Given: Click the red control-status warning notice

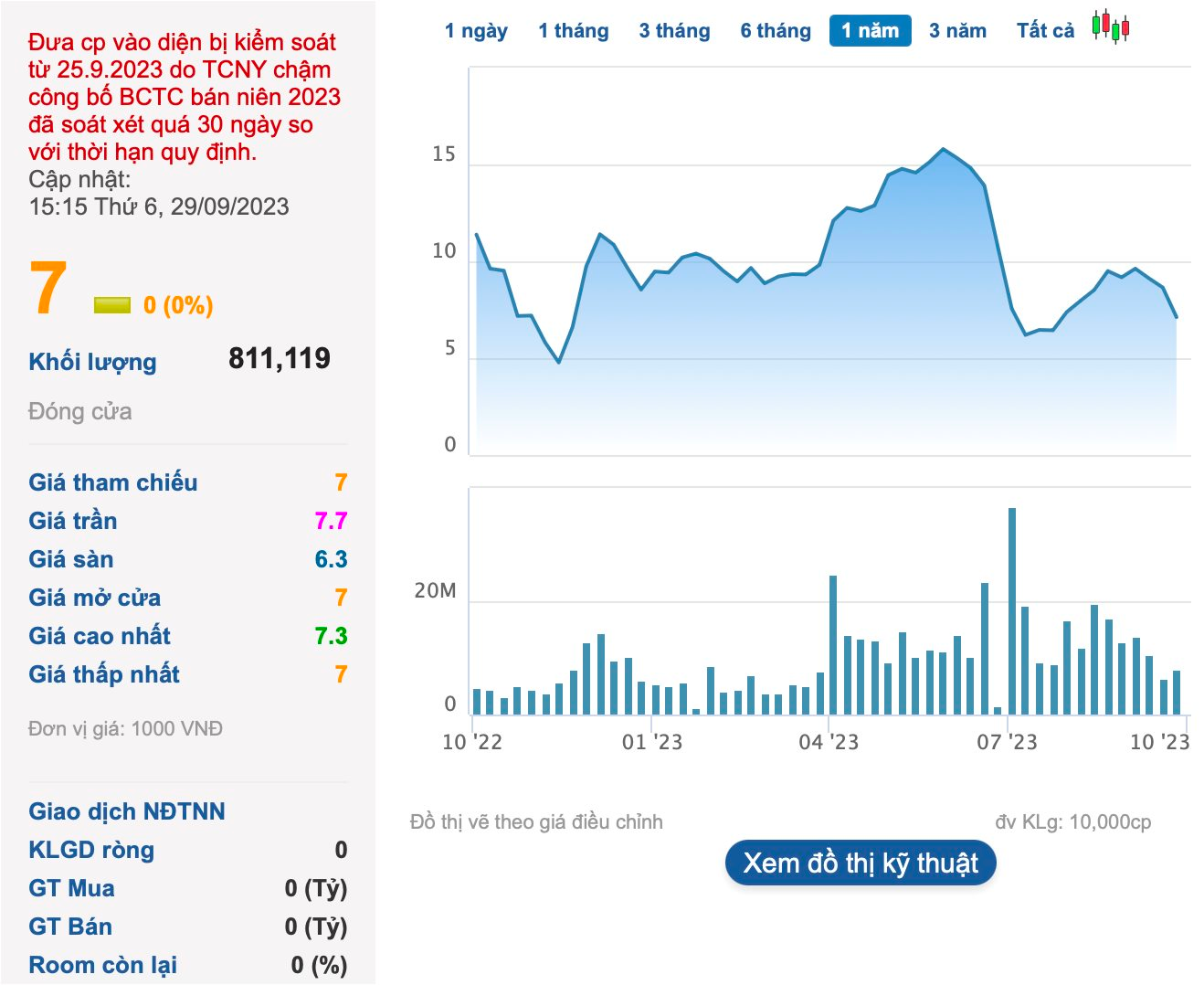Looking at the screenshot, I should pos(185,97).
